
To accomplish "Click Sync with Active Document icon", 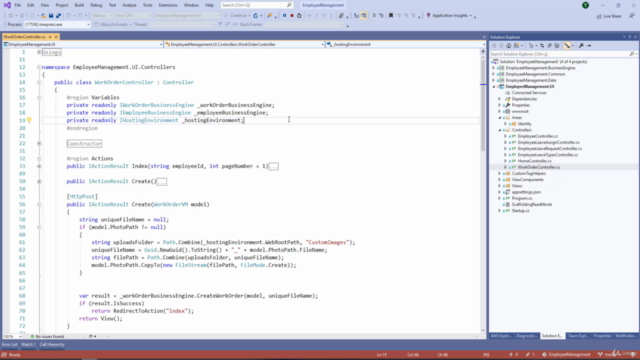I will 542,46.
